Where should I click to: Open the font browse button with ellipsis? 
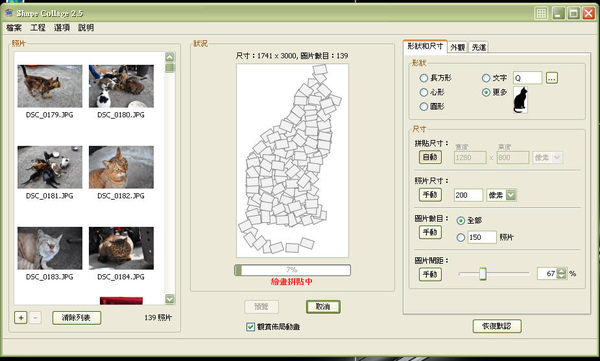551,78
